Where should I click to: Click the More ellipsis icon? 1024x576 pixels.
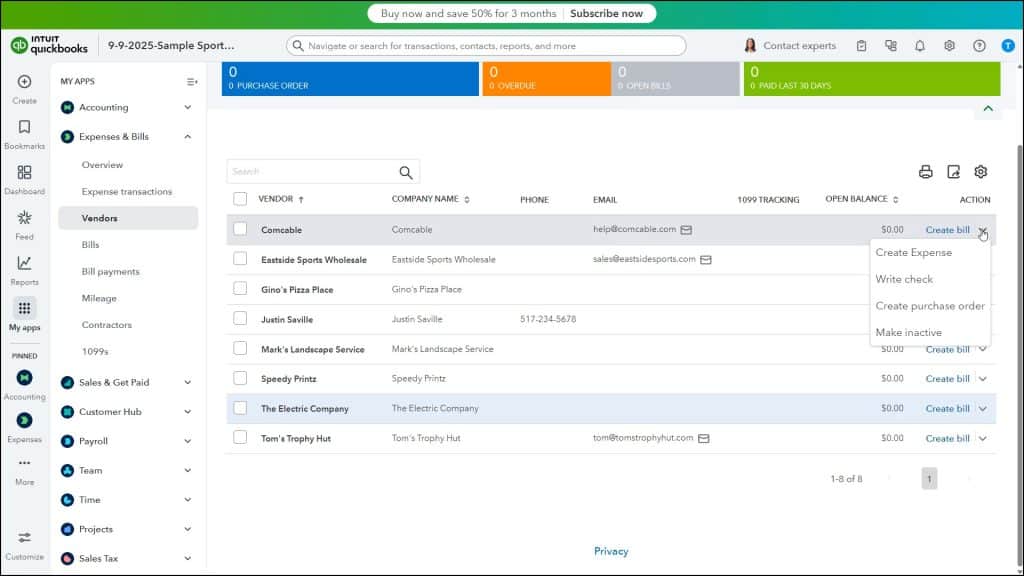[x=24, y=463]
